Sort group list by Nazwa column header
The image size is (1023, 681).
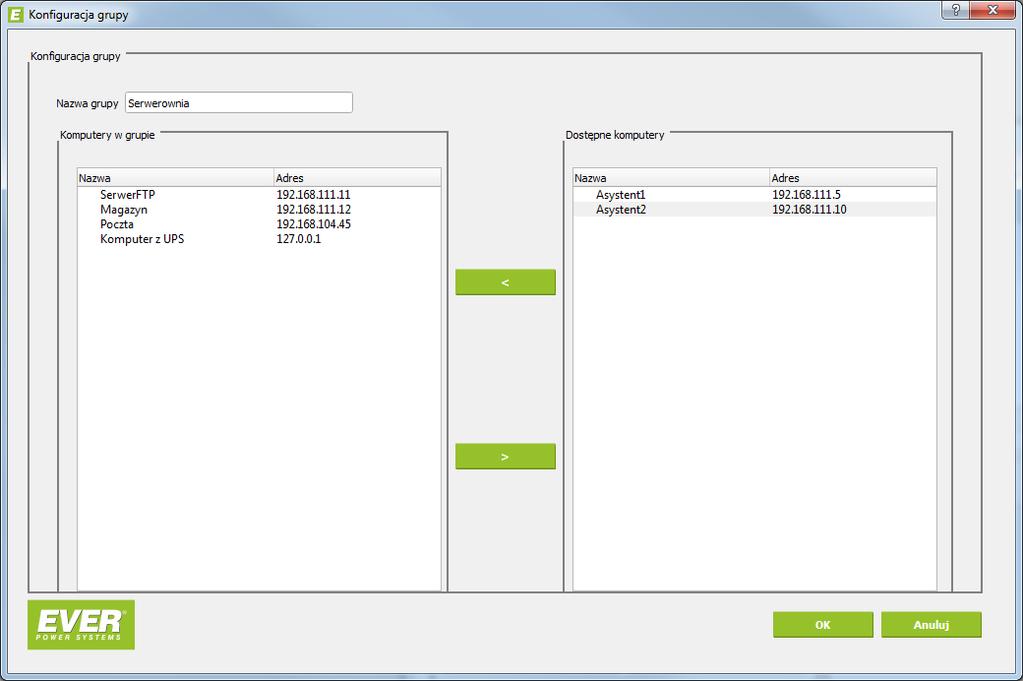(176, 177)
